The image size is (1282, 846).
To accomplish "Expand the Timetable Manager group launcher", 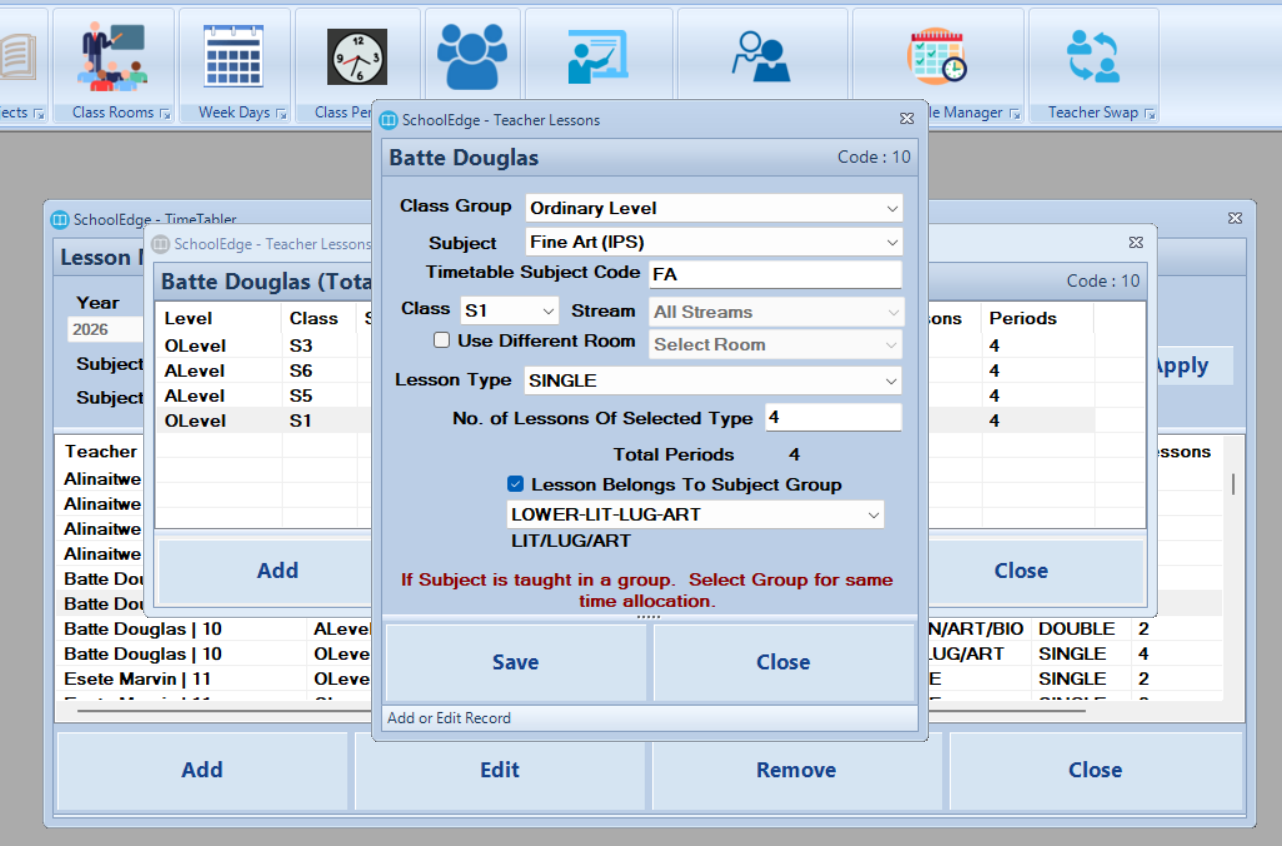I will pos(1014,113).
